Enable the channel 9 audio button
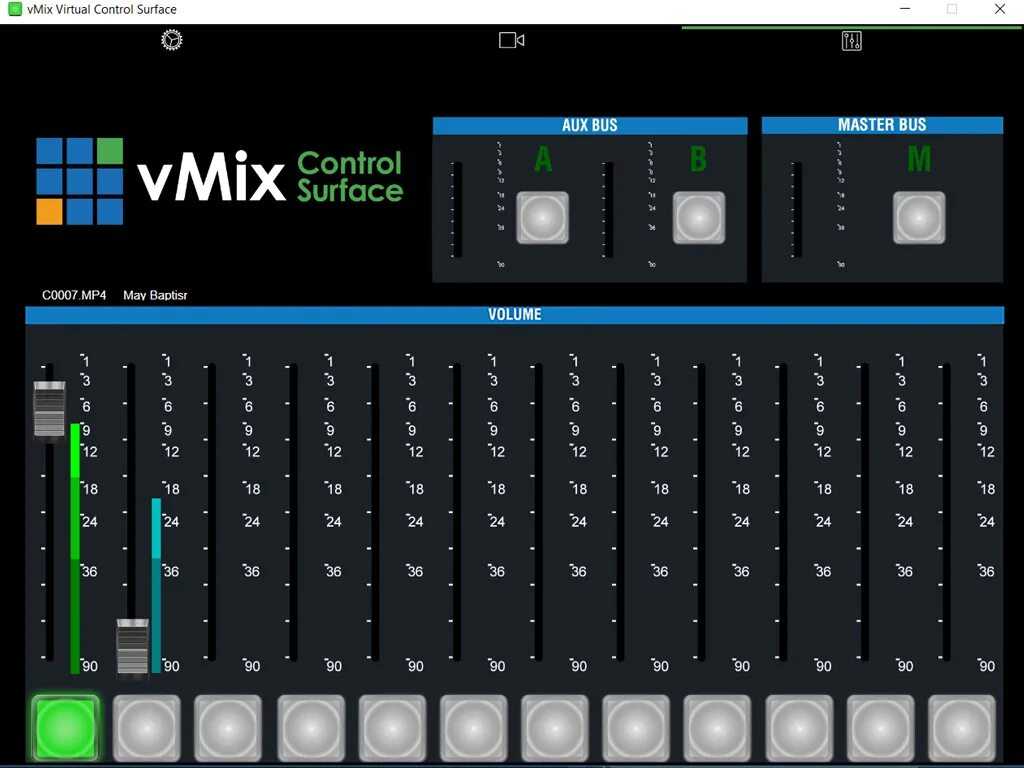Viewport: 1024px width, 768px height. (x=717, y=728)
